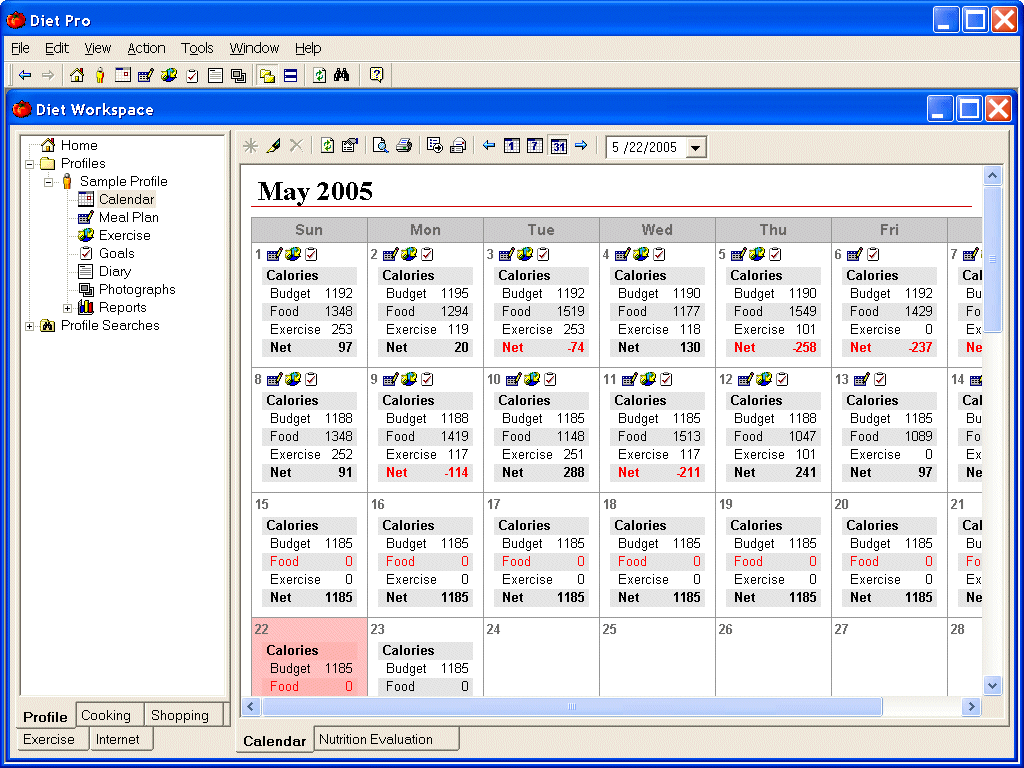Click the main toolbar Back arrow
Screen dimensions: 1024x768
(25, 75)
